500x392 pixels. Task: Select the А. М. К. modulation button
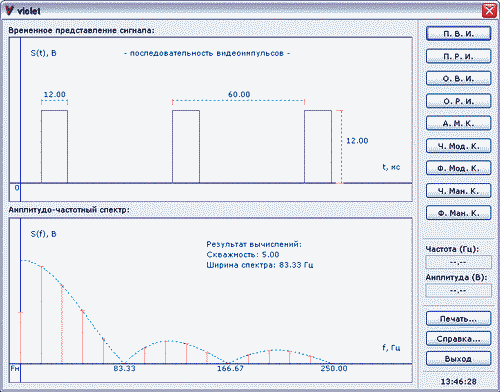tap(458, 123)
